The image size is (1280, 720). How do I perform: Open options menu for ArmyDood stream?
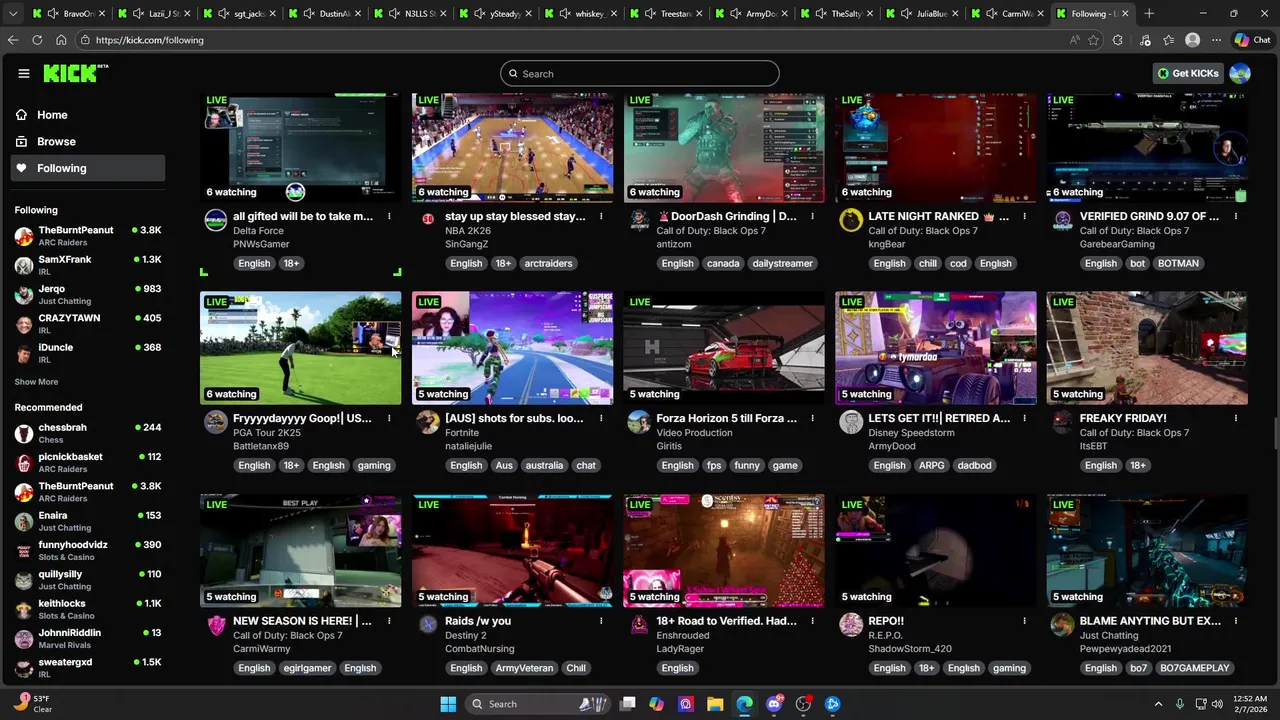(1024, 418)
